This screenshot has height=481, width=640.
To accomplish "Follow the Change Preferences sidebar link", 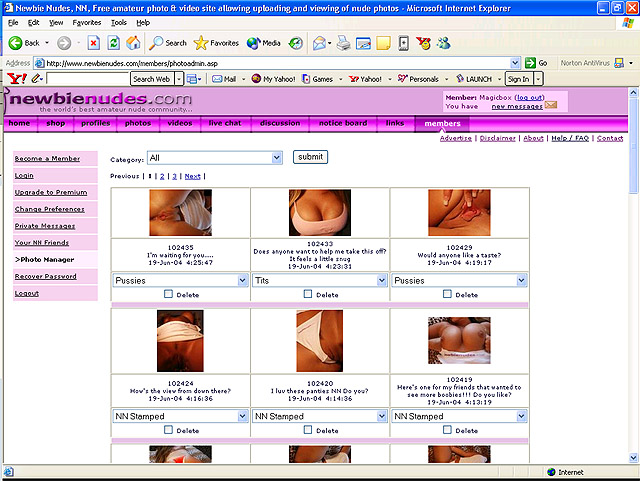I will tap(49, 209).
